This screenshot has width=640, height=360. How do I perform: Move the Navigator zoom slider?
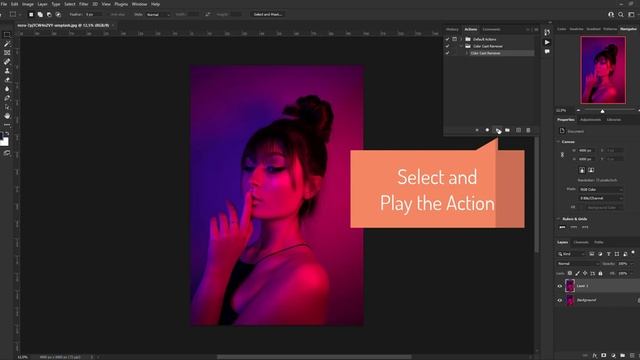(602, 111)
